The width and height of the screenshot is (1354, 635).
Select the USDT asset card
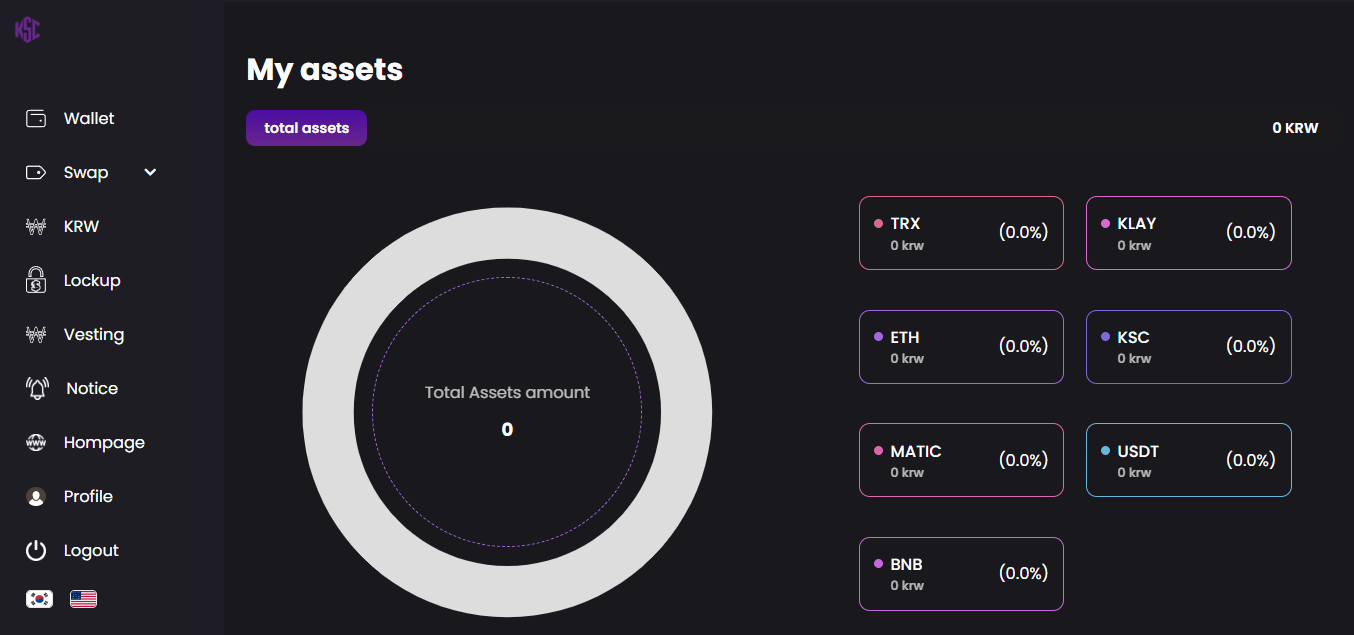(1189, 460)
